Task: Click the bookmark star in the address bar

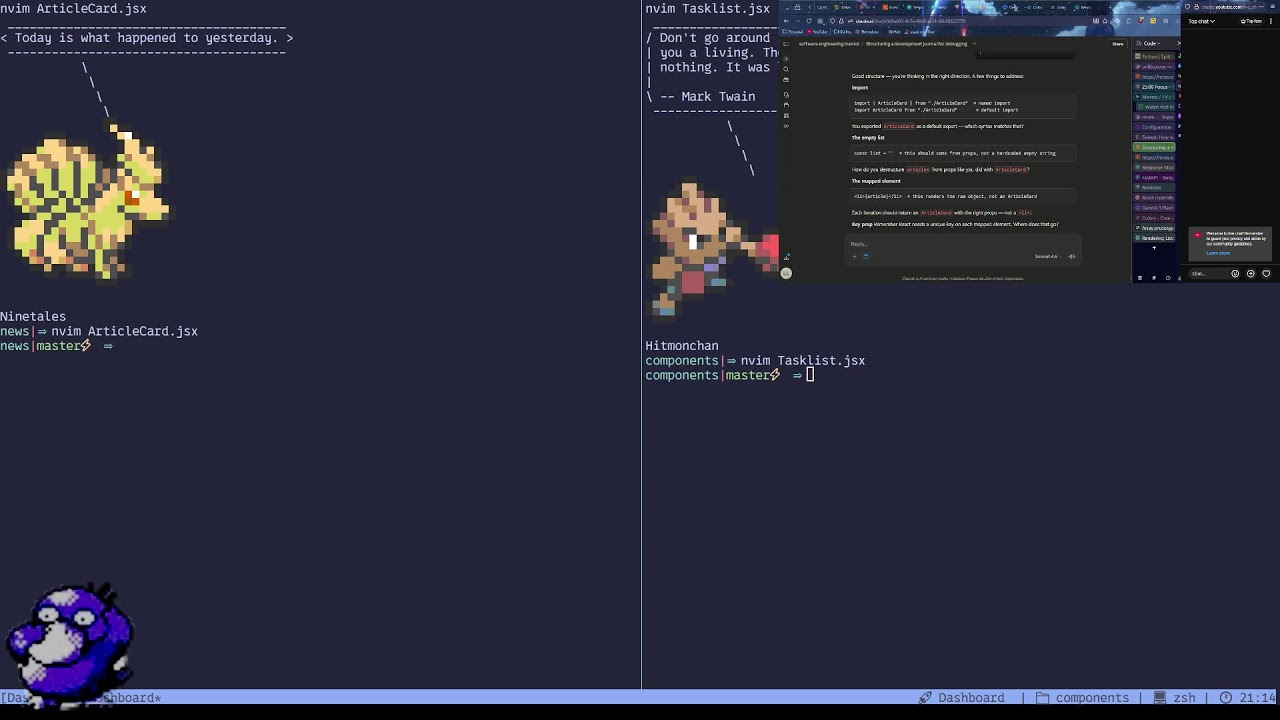Action: (1105, 21)
